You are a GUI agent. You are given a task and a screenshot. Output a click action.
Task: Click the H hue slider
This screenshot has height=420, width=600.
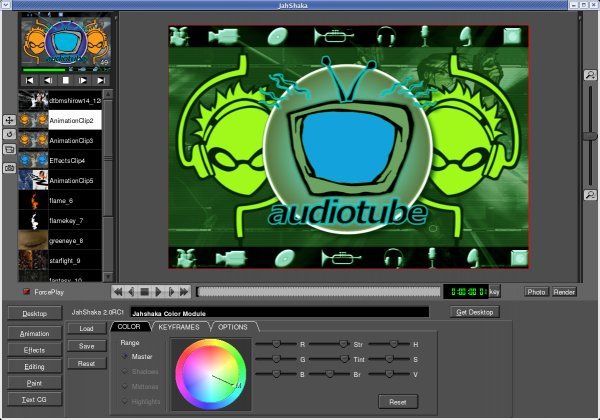(389, 344)
